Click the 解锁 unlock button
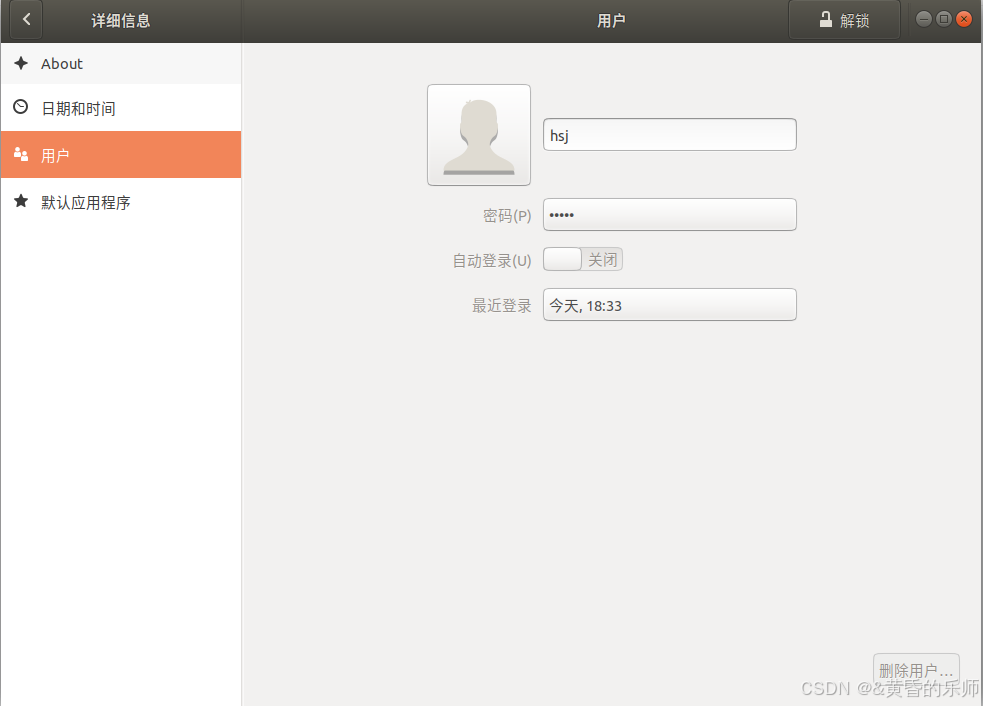Viewport: 983px width, 706px height. [844, 20]
